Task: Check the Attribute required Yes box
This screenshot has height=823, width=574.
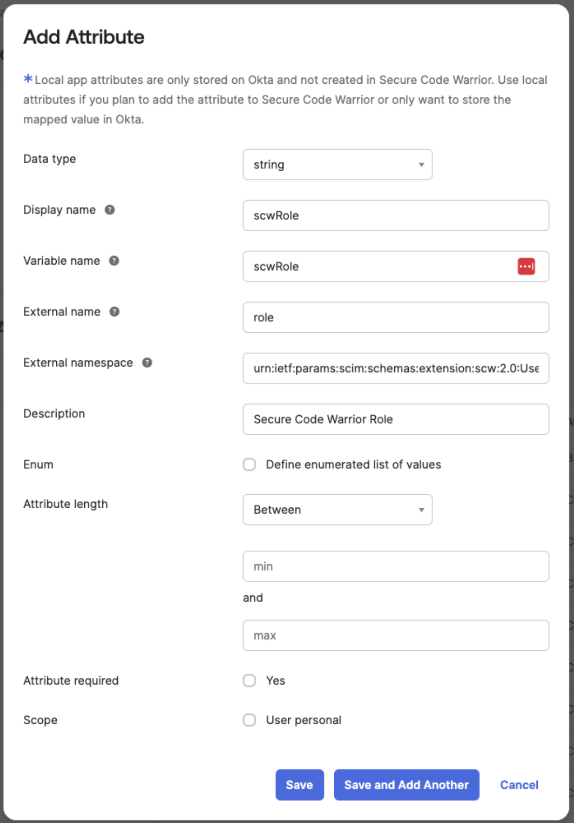Action: click(249, 680)
